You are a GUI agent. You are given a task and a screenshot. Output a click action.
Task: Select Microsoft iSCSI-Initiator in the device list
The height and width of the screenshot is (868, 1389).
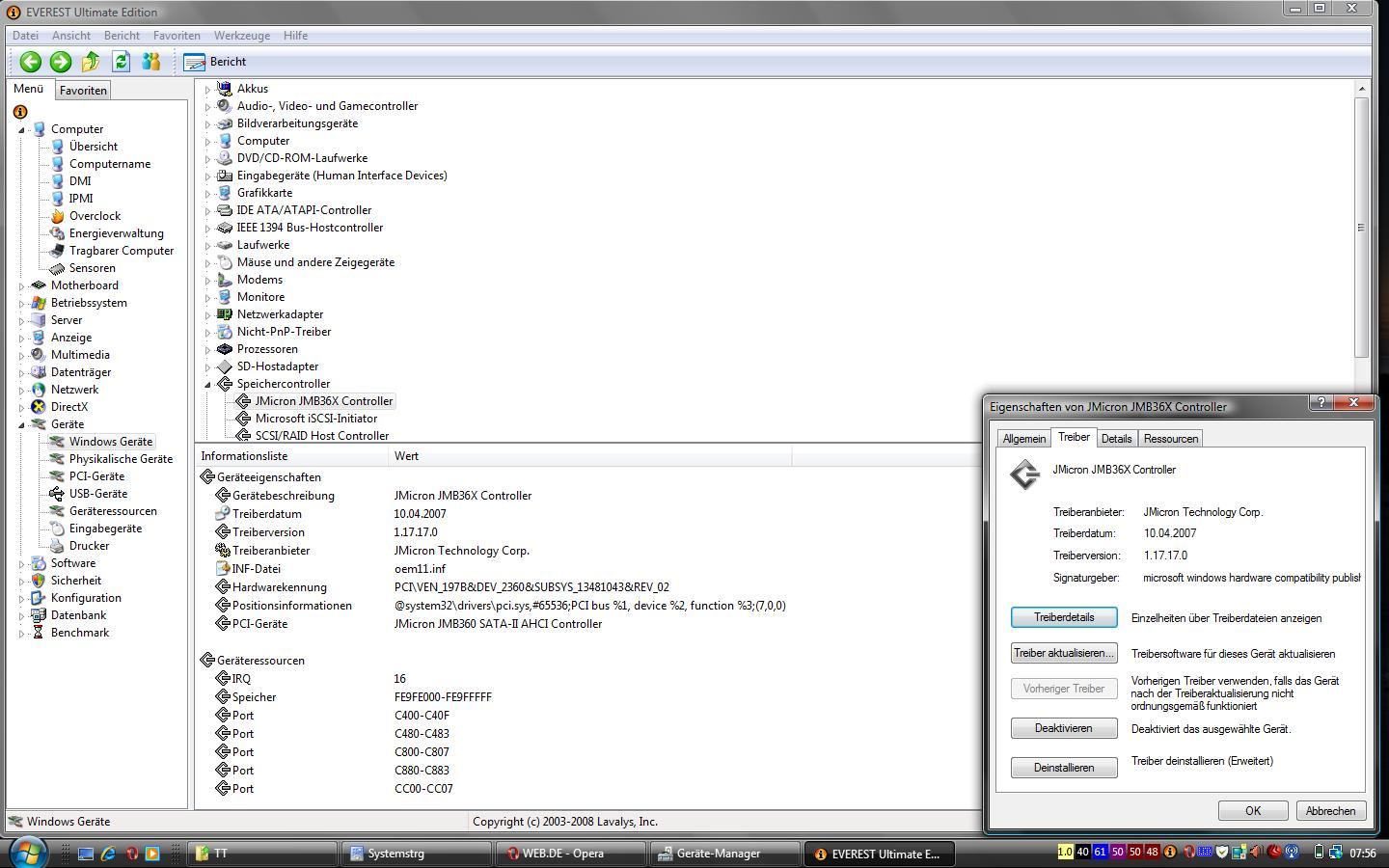tap(316, 419)
